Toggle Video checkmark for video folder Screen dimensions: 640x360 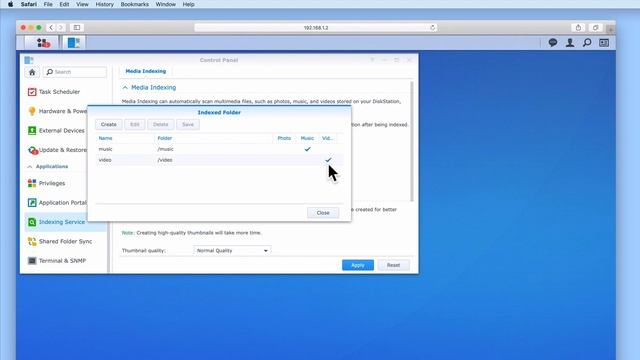click(x=328, y=160)
